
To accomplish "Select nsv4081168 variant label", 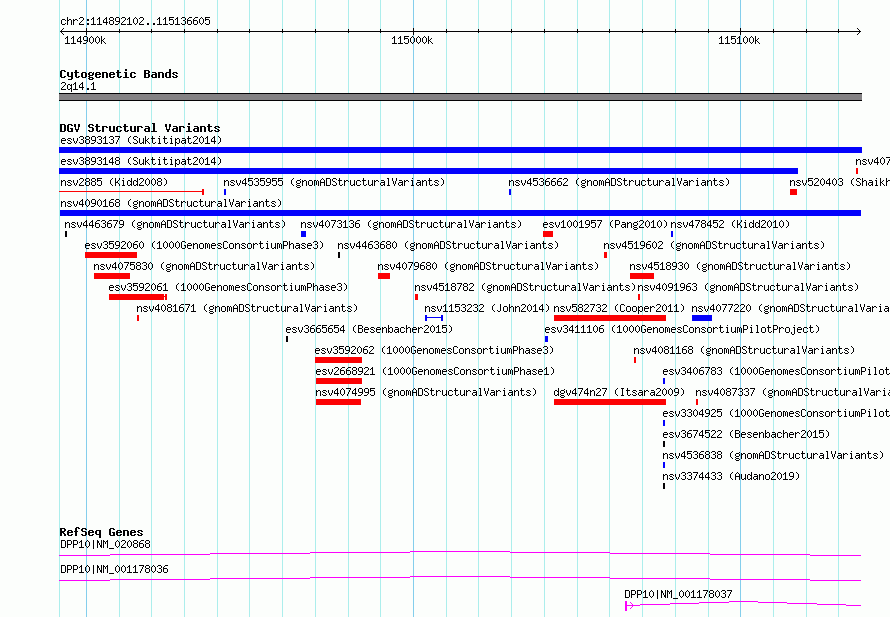I will (x=744, y=350).
